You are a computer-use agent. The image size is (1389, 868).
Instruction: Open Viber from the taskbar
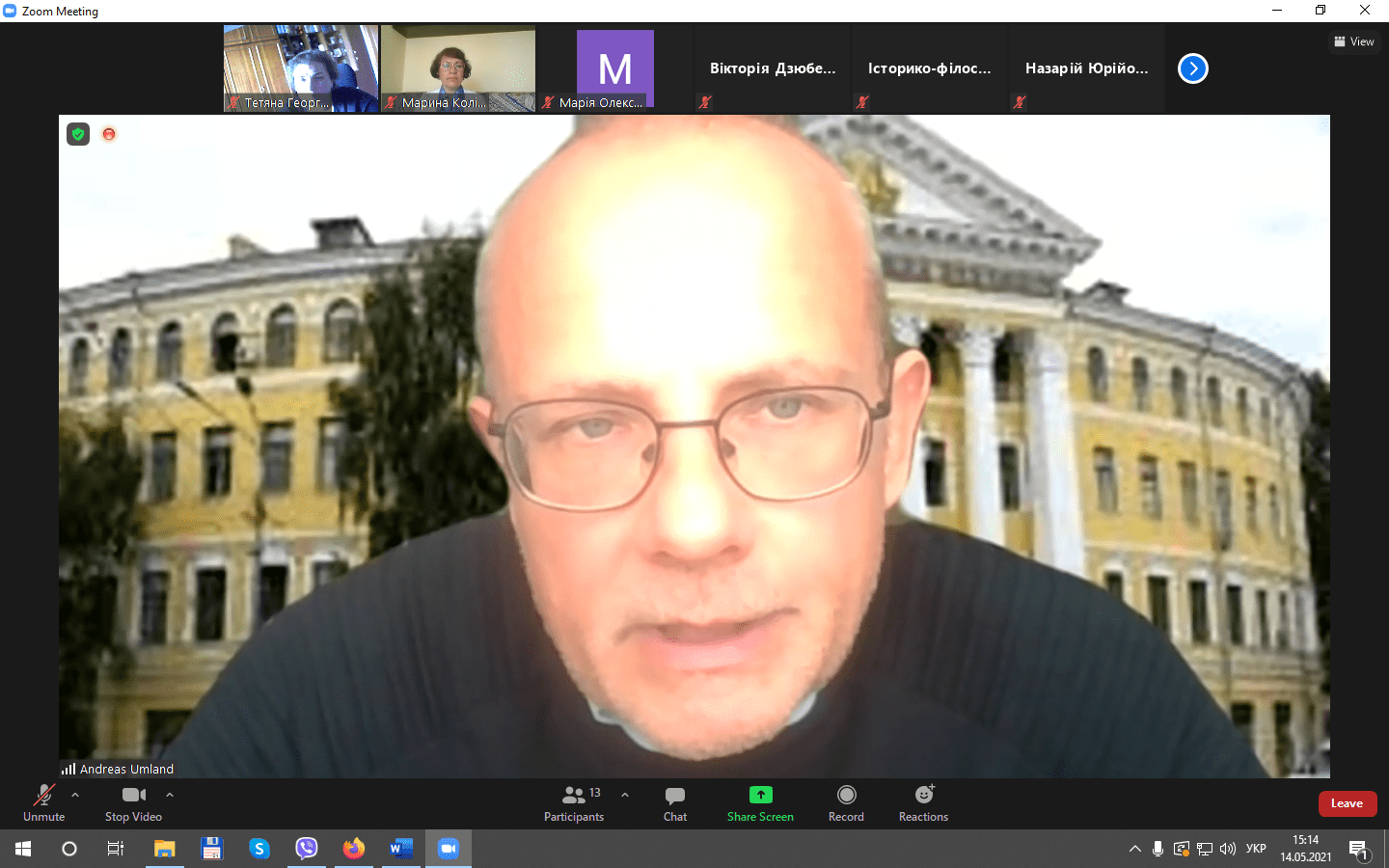tap(307, 849)
